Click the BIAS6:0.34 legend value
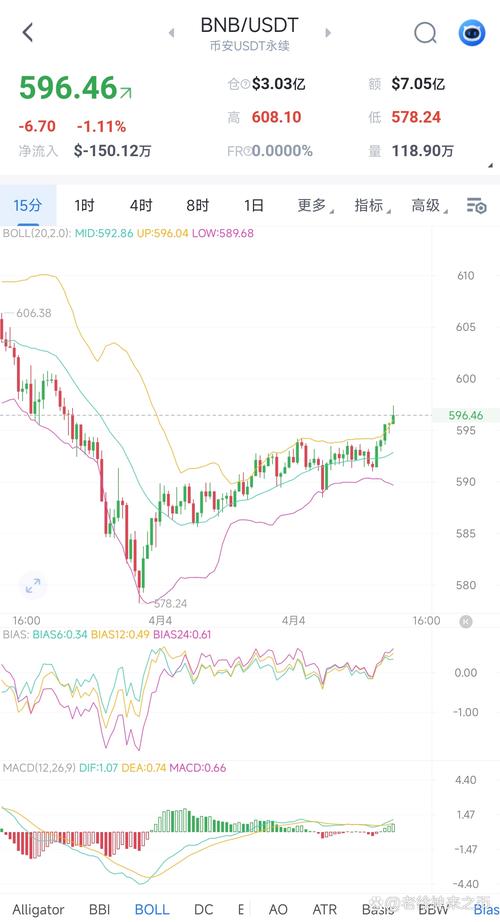This screenshot has height=922, width=500. tap(60, 634)
